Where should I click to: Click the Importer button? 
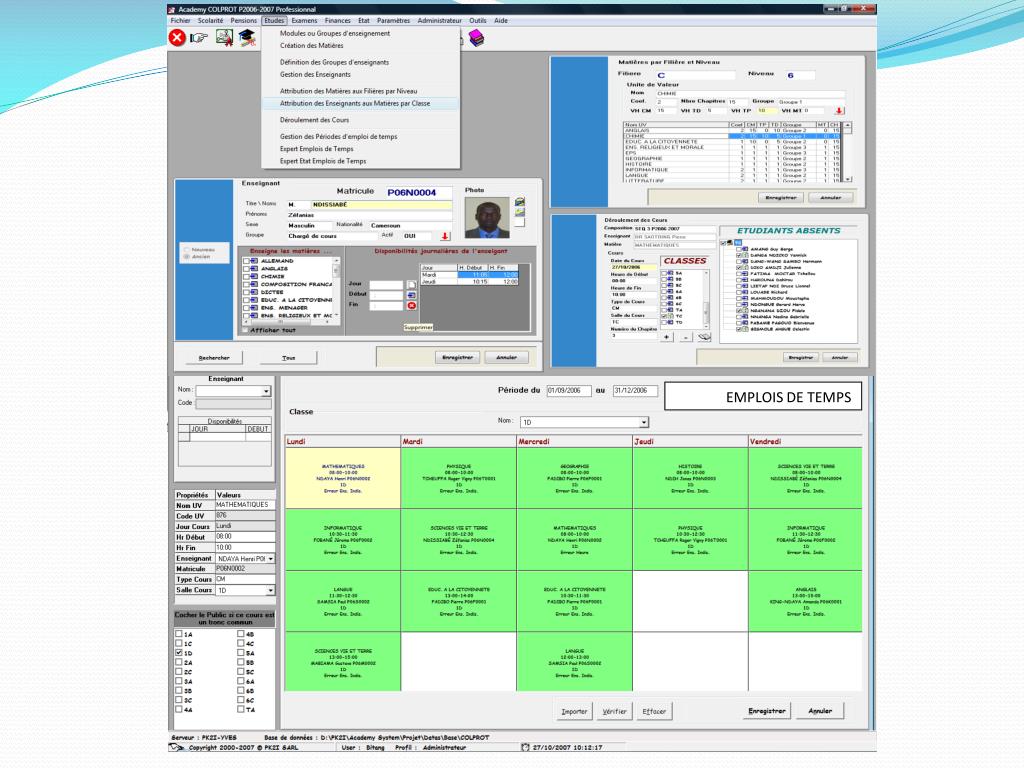pyautogui.click(x=574, y=711)
